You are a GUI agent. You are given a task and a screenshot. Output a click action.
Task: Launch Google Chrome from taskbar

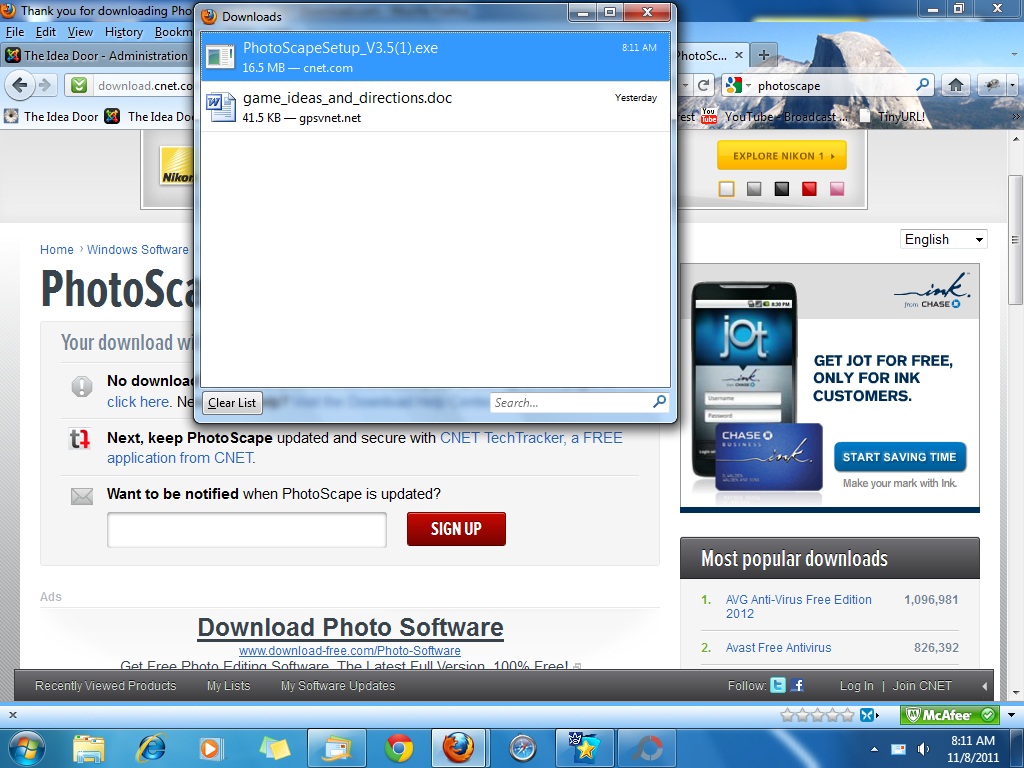click(x=399, y=748)
